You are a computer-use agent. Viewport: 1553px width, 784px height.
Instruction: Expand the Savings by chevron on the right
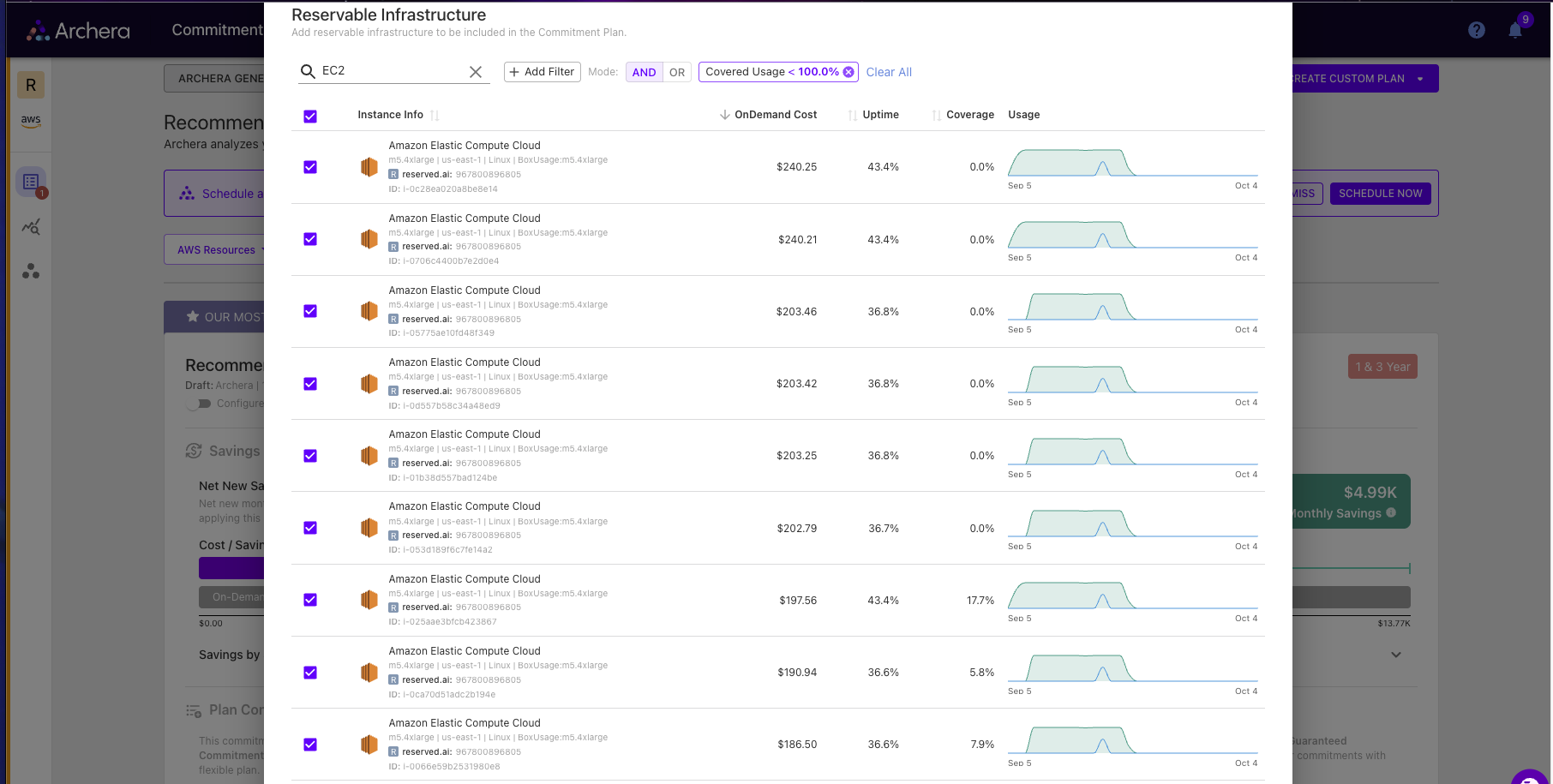click(x=1396, y=654)
